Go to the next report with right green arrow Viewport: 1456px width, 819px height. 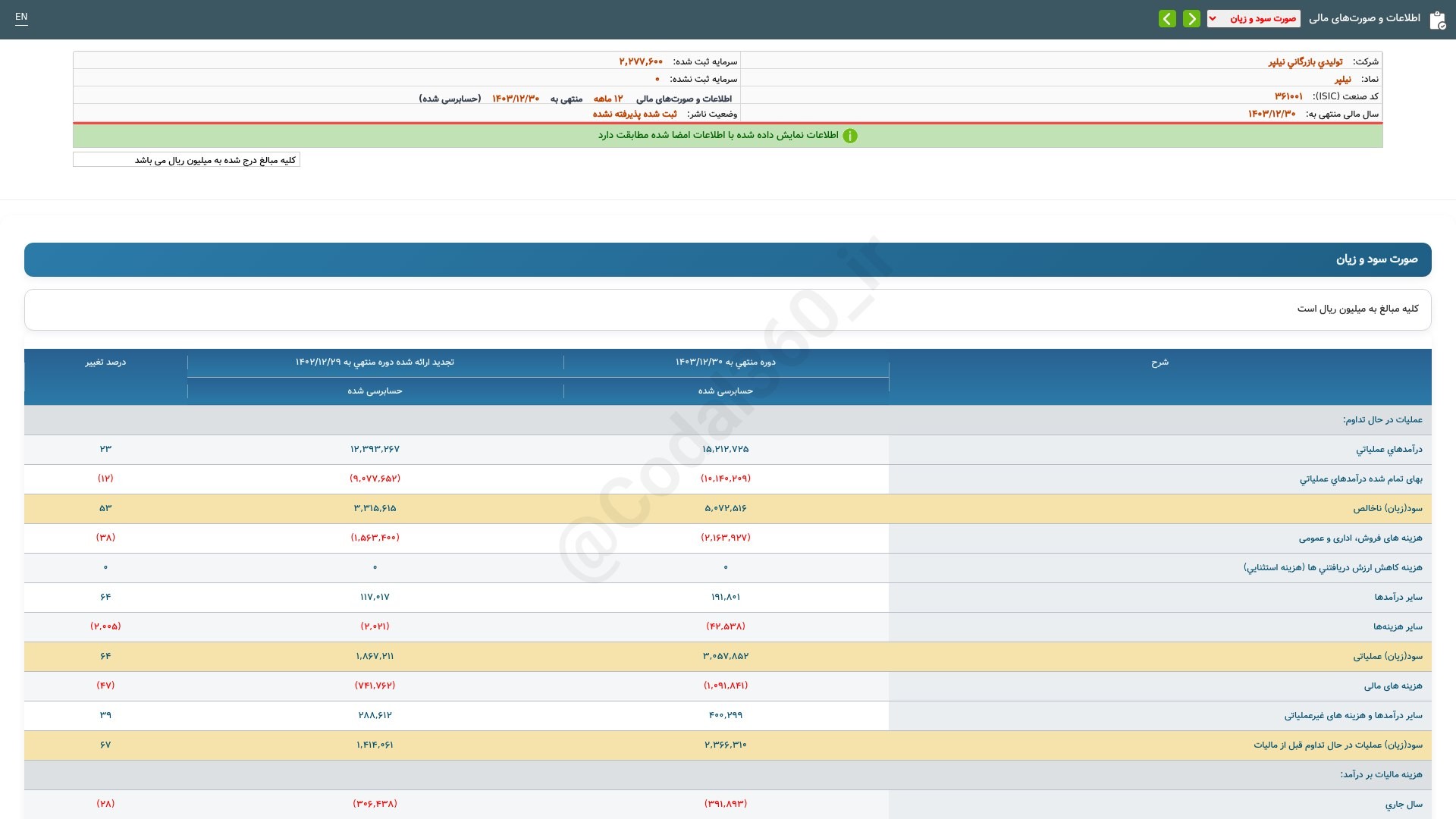(x=1191, y=18)
